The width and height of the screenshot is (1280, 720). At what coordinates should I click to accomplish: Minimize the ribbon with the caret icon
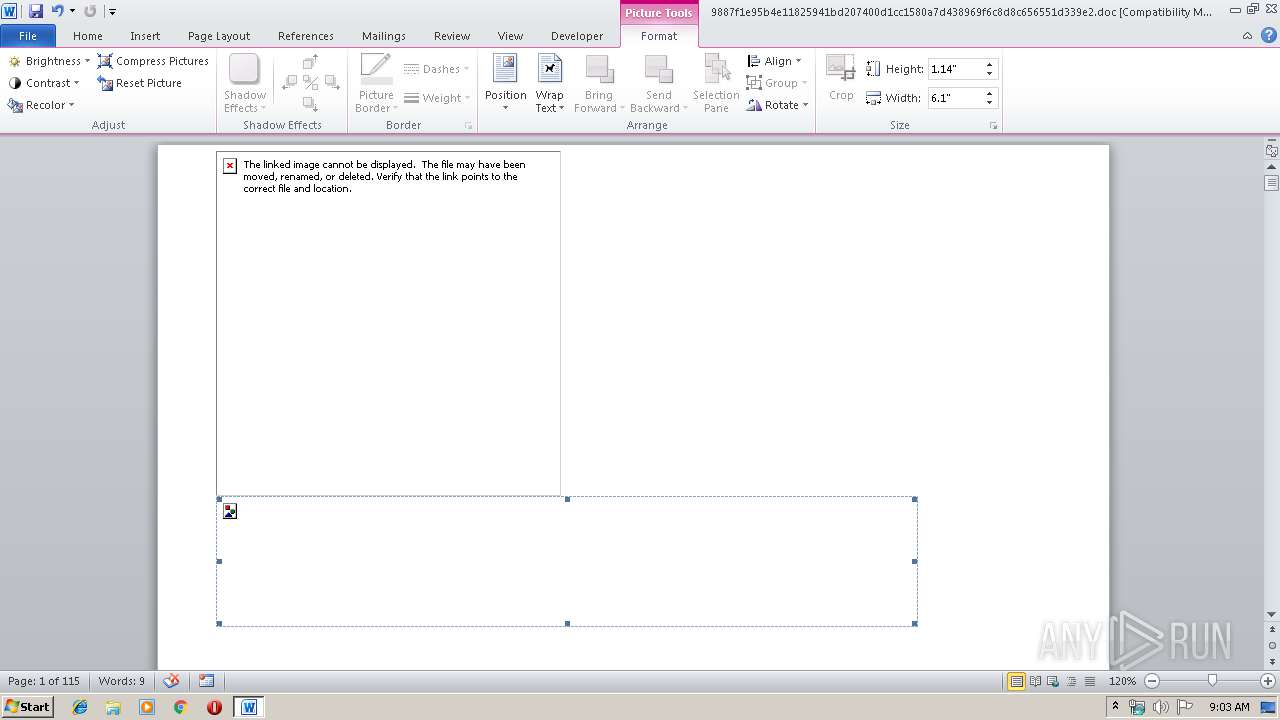[x=1247, y=36]
